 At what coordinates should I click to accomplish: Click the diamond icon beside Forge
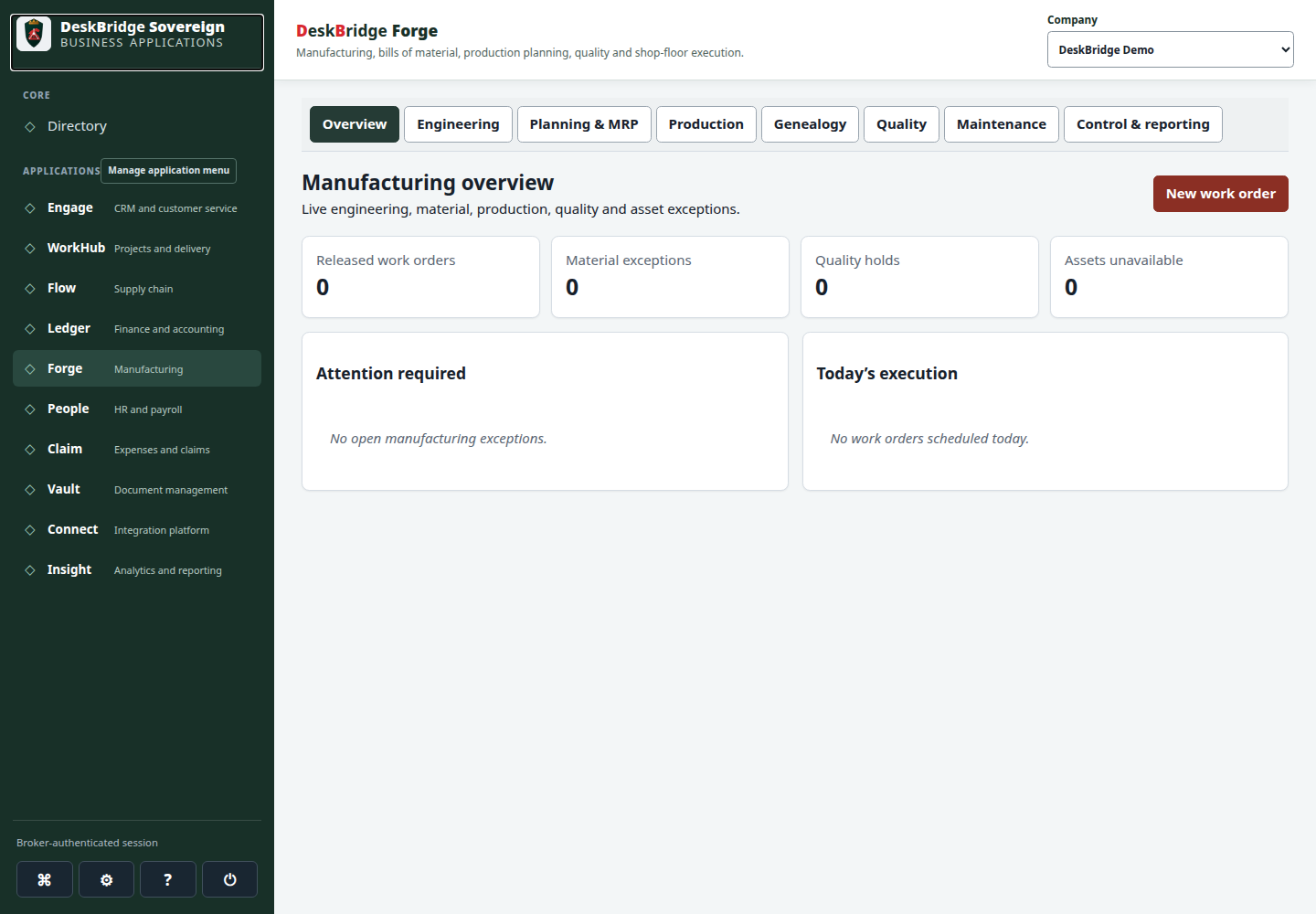[30, 369]
